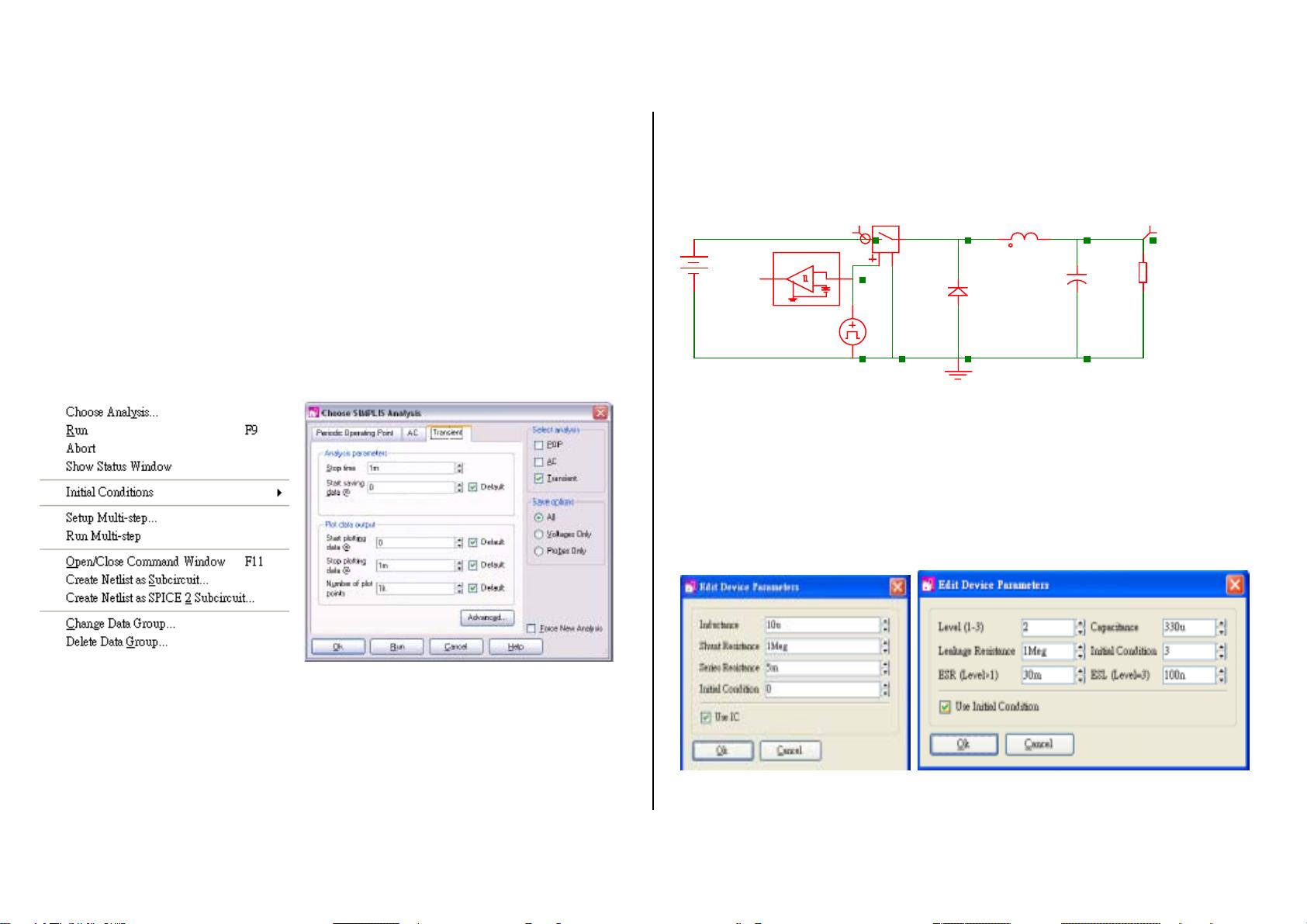This screenshot has width=1307, height=924.
Task: Choose Setup Multi-step from the menu
Action: [x=111, y=518]
